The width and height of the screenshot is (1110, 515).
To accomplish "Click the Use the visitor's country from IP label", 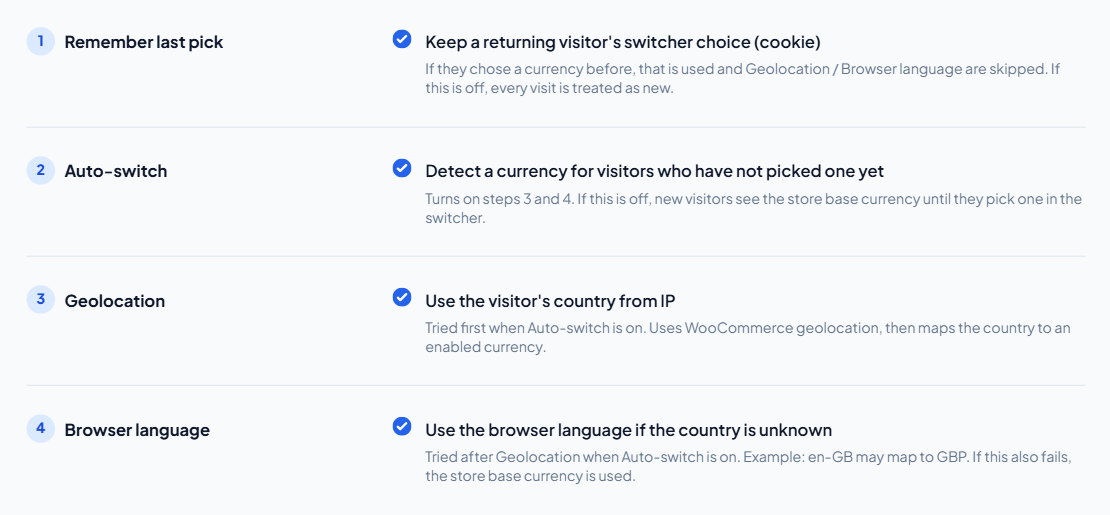I will pos(551,300).
